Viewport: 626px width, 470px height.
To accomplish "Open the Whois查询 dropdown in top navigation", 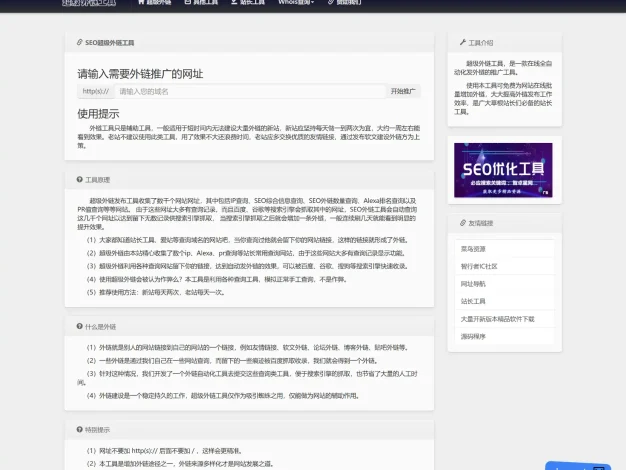I will [x=296, y=2].
